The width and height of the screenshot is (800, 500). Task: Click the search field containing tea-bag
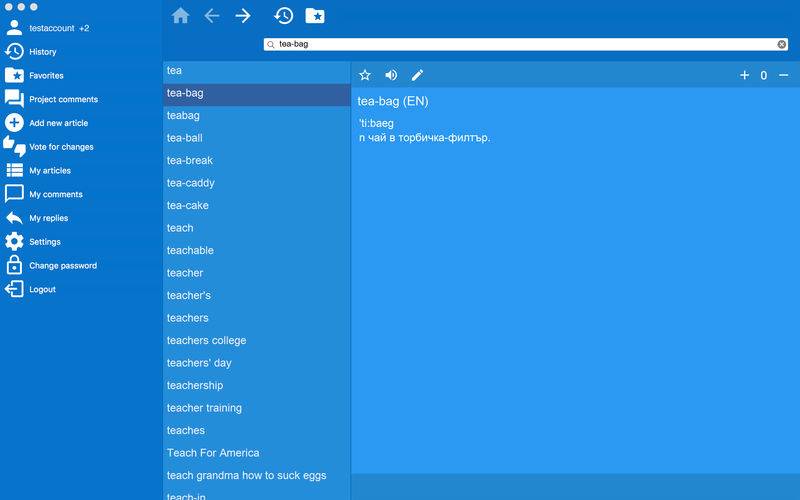[526, 44]
